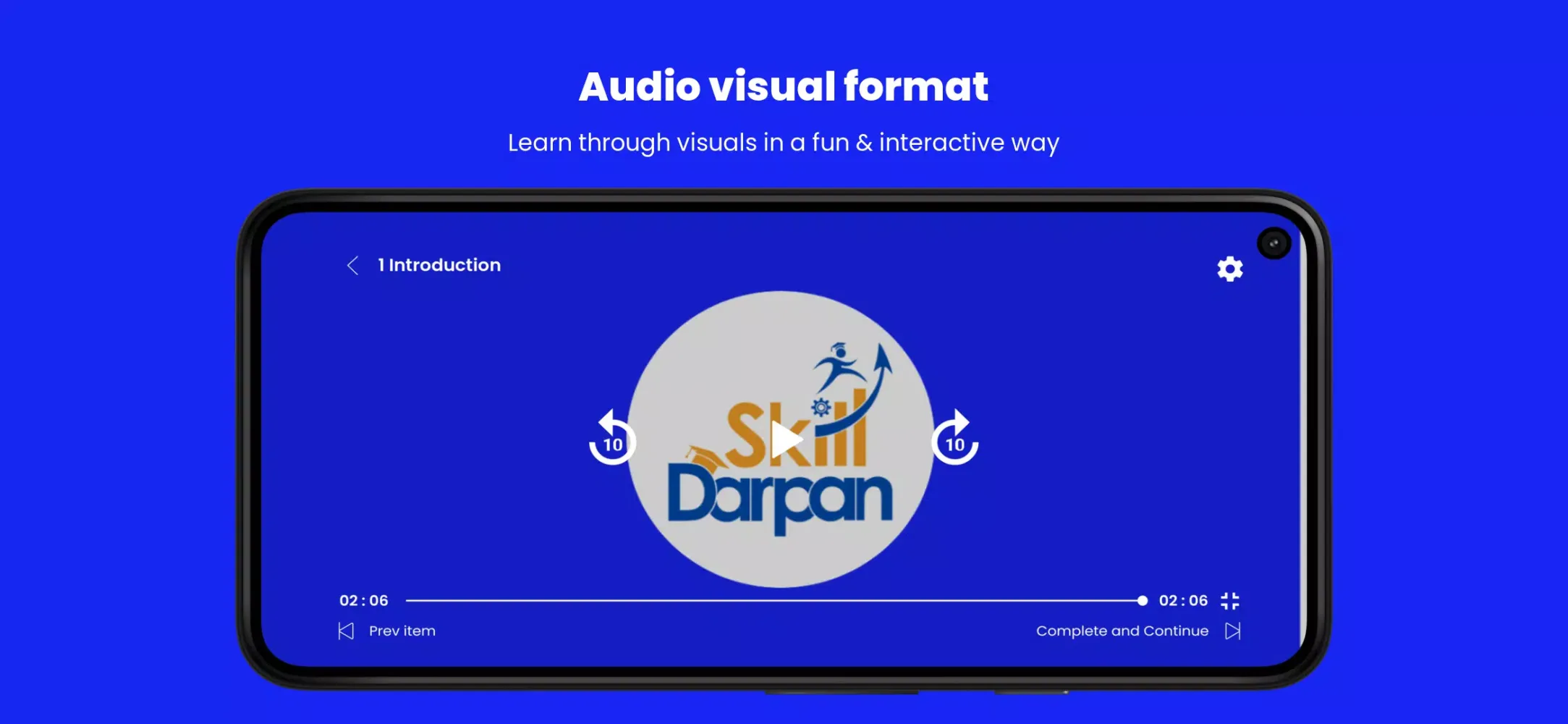The image size is (1568, 724).
Task: Skip forward 10 seconds
Action: click(955, 438)
